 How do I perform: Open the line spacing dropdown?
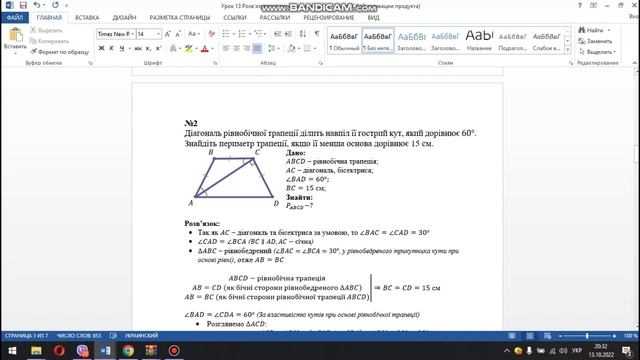(x=273, y=49)
